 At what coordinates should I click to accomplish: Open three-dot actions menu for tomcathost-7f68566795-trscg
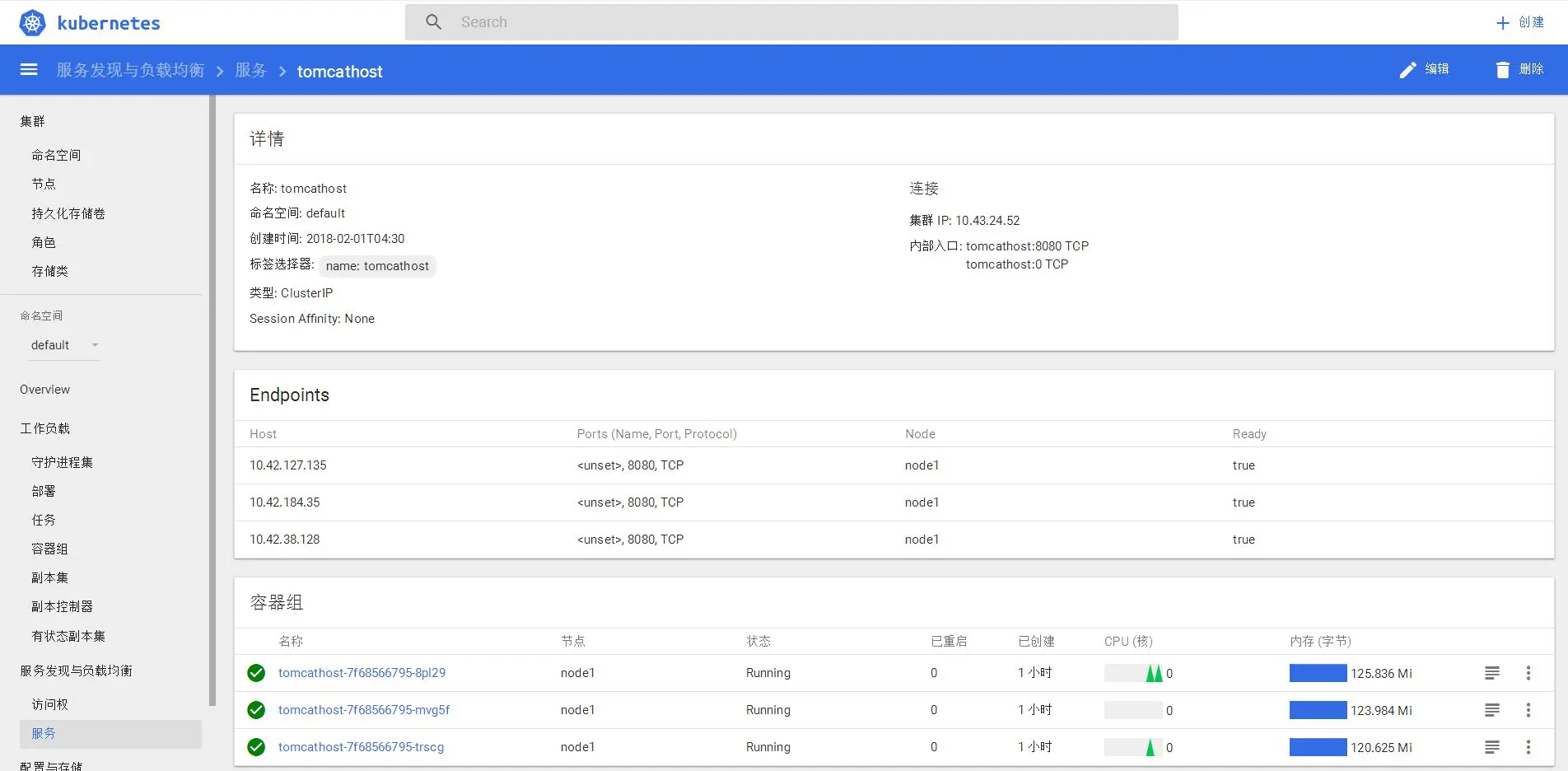click(1528, 747)
